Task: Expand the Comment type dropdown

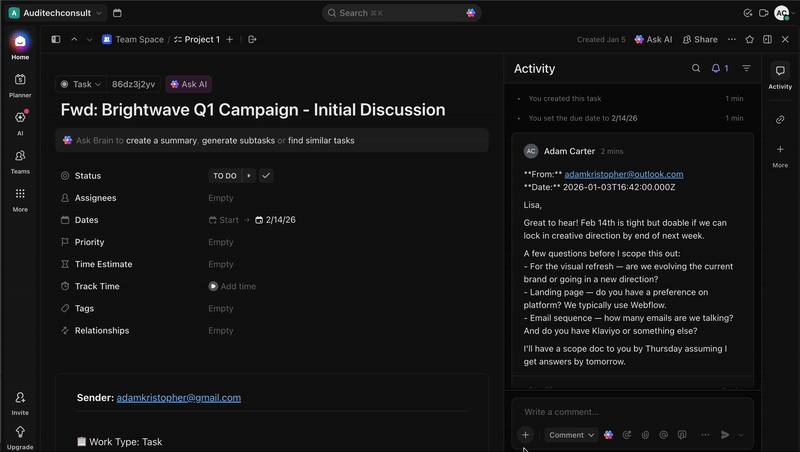Action: pos(572,435)
